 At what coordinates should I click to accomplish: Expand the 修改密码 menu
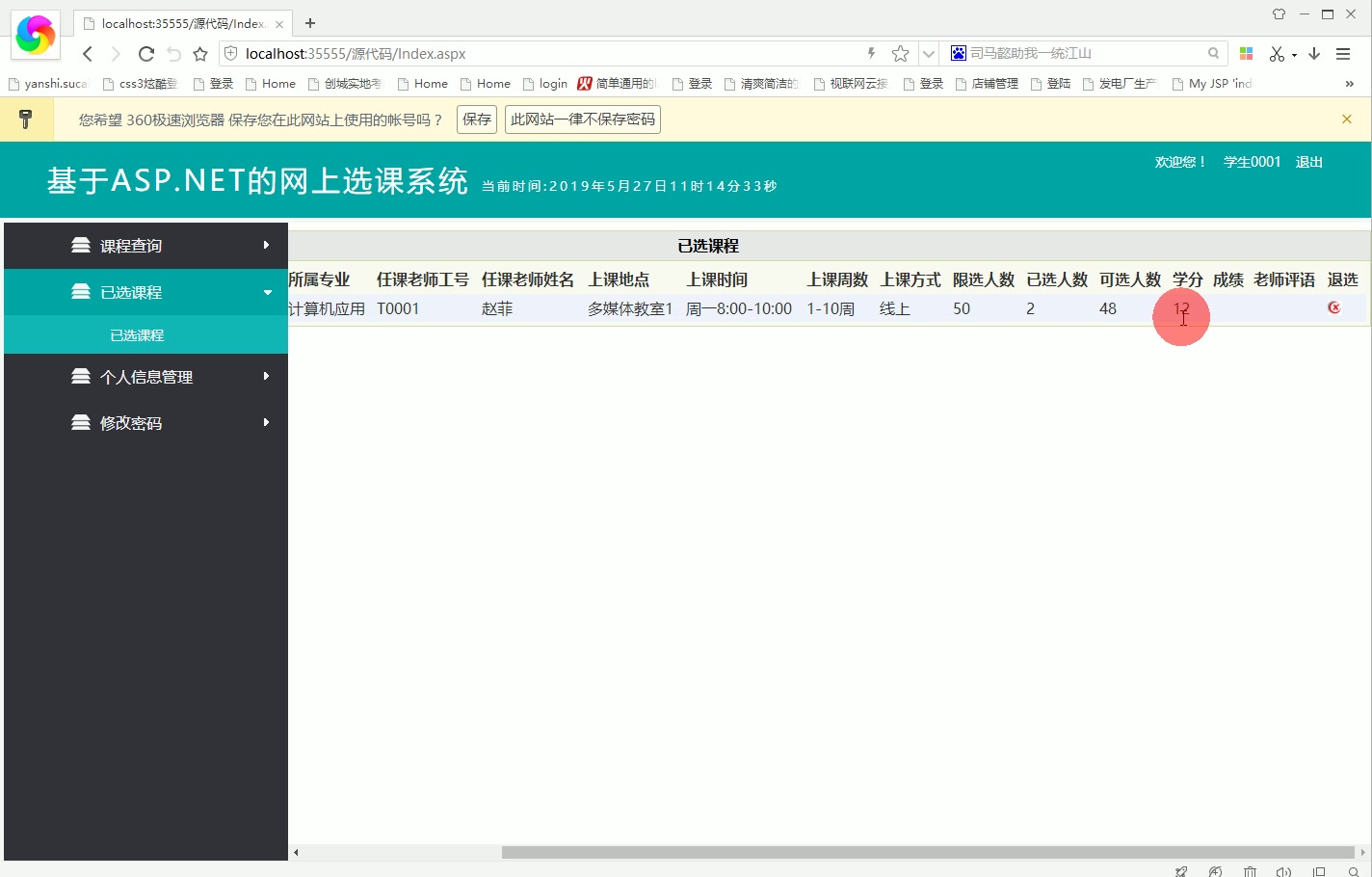(145, 423)
